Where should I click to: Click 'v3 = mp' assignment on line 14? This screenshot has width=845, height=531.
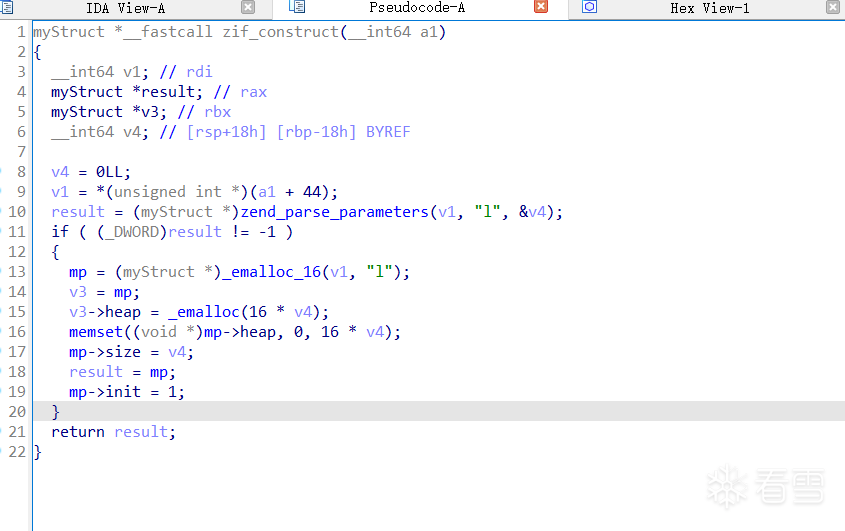(x=104, y=292)
